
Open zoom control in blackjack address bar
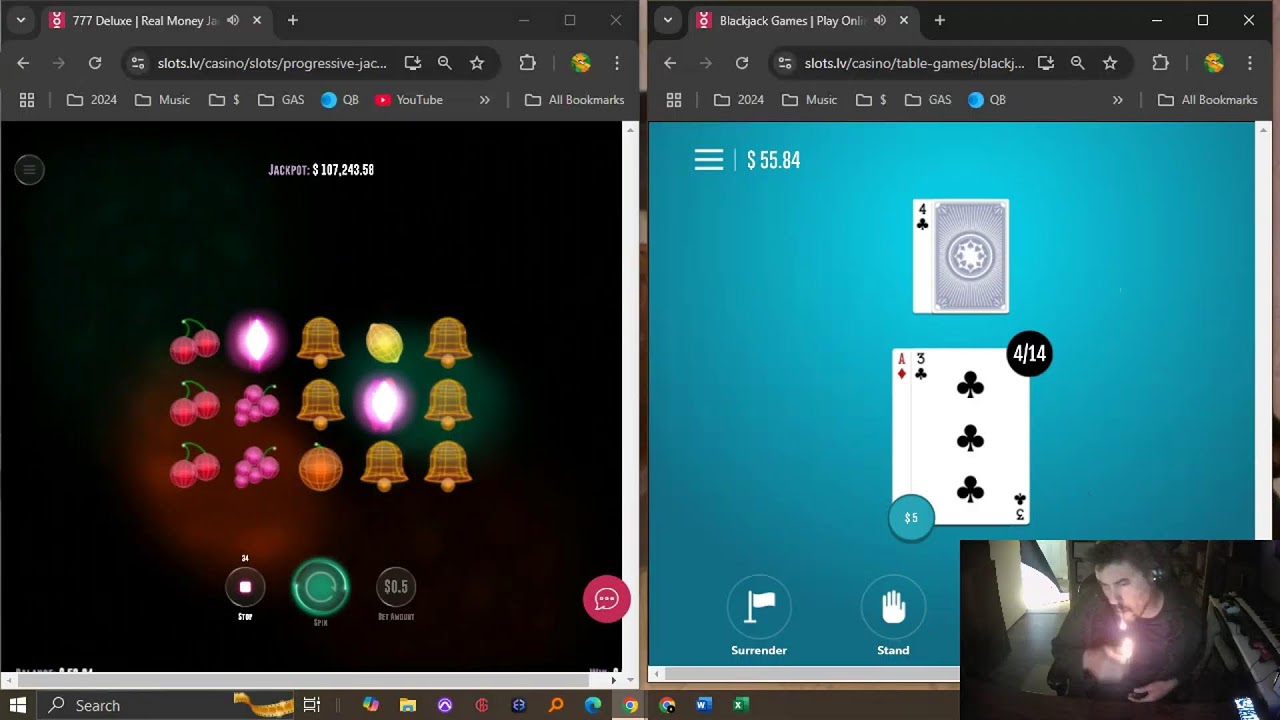click(1078, 63)
